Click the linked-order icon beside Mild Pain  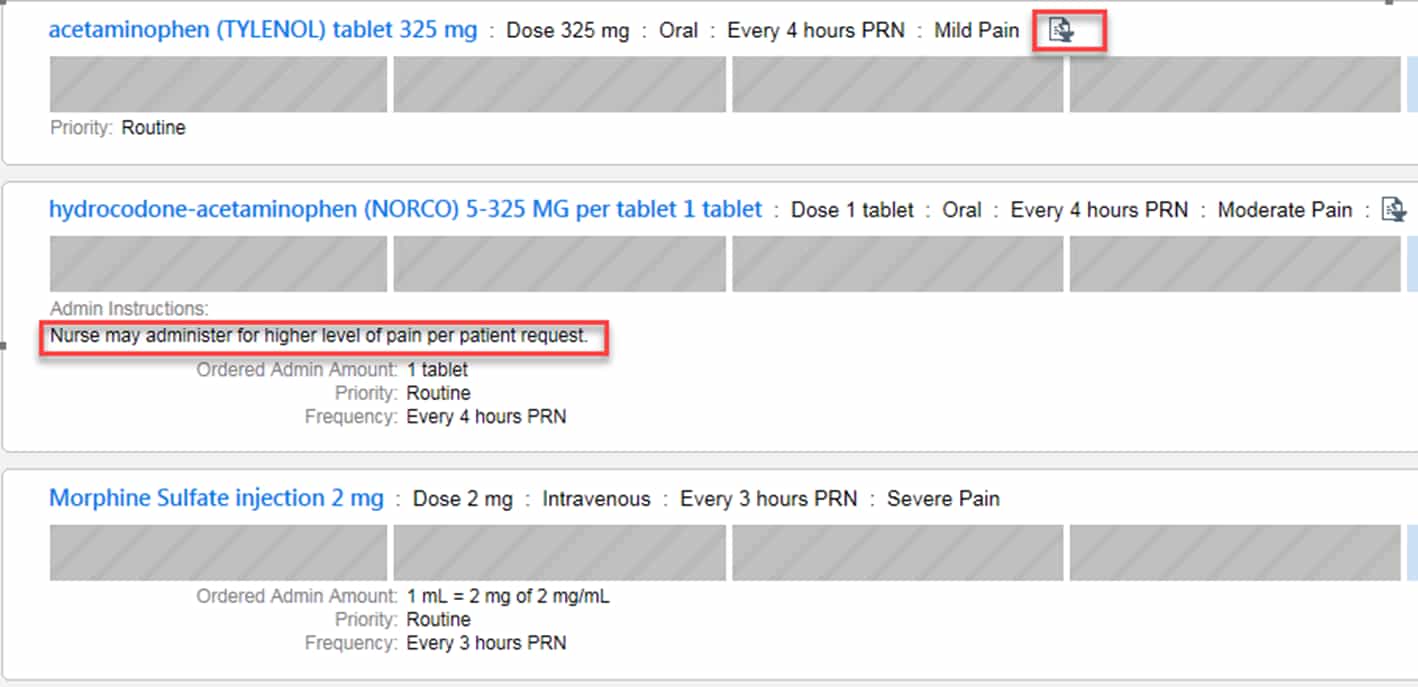(x=1061, y=31)
